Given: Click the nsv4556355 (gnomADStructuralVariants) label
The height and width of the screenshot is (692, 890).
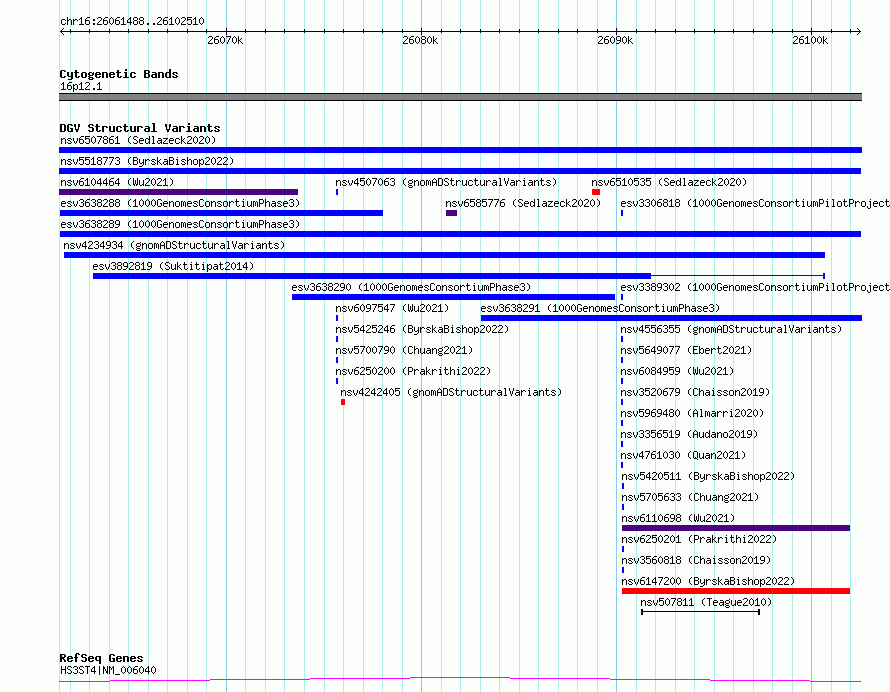Looking at the screenshot, I should [x=731, y=329].
